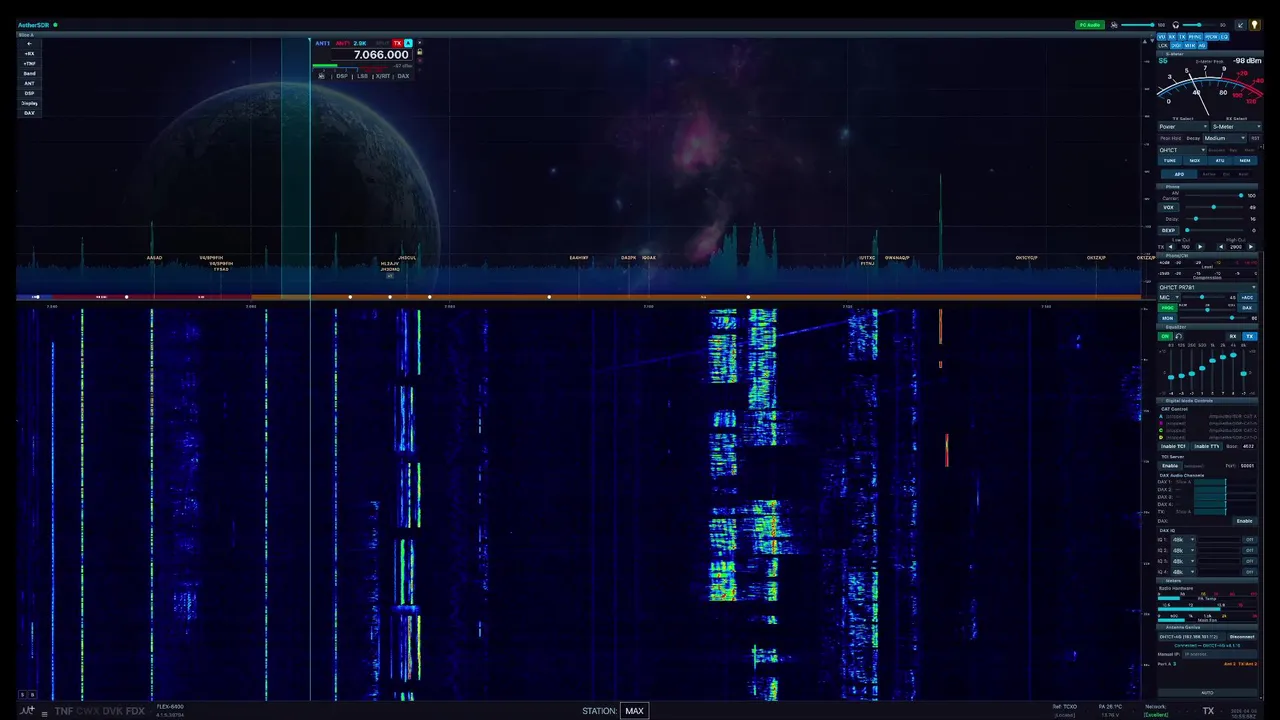The image size is (1280, 720).
Task: Click the back arrow in slice menu
Action: click(29, 43)
